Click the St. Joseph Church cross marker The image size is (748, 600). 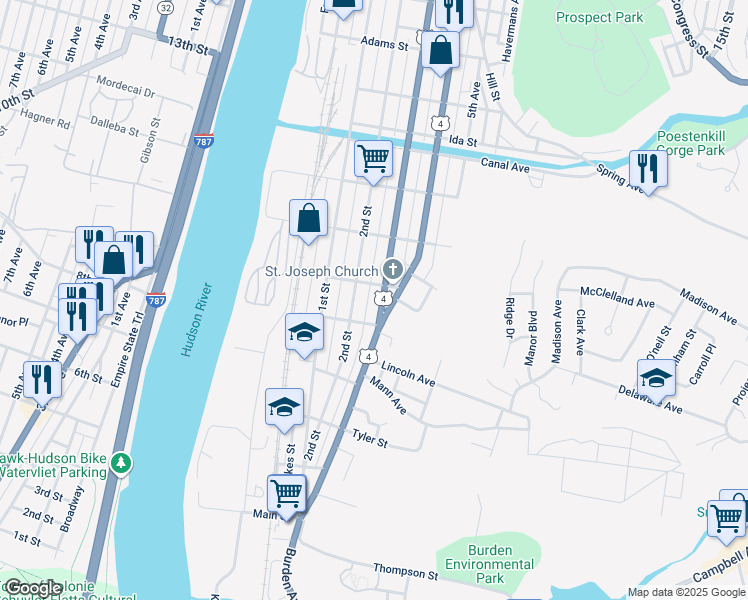pos(393,269)
